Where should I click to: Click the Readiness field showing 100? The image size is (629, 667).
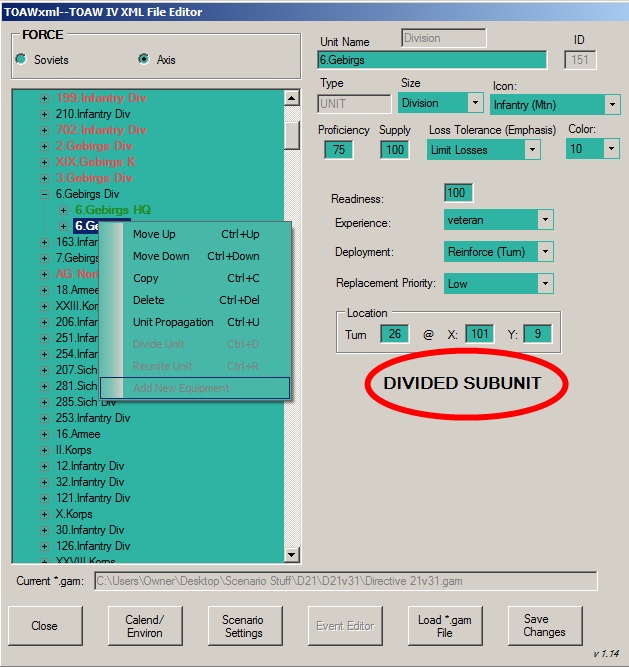click(x=458, y=193)
